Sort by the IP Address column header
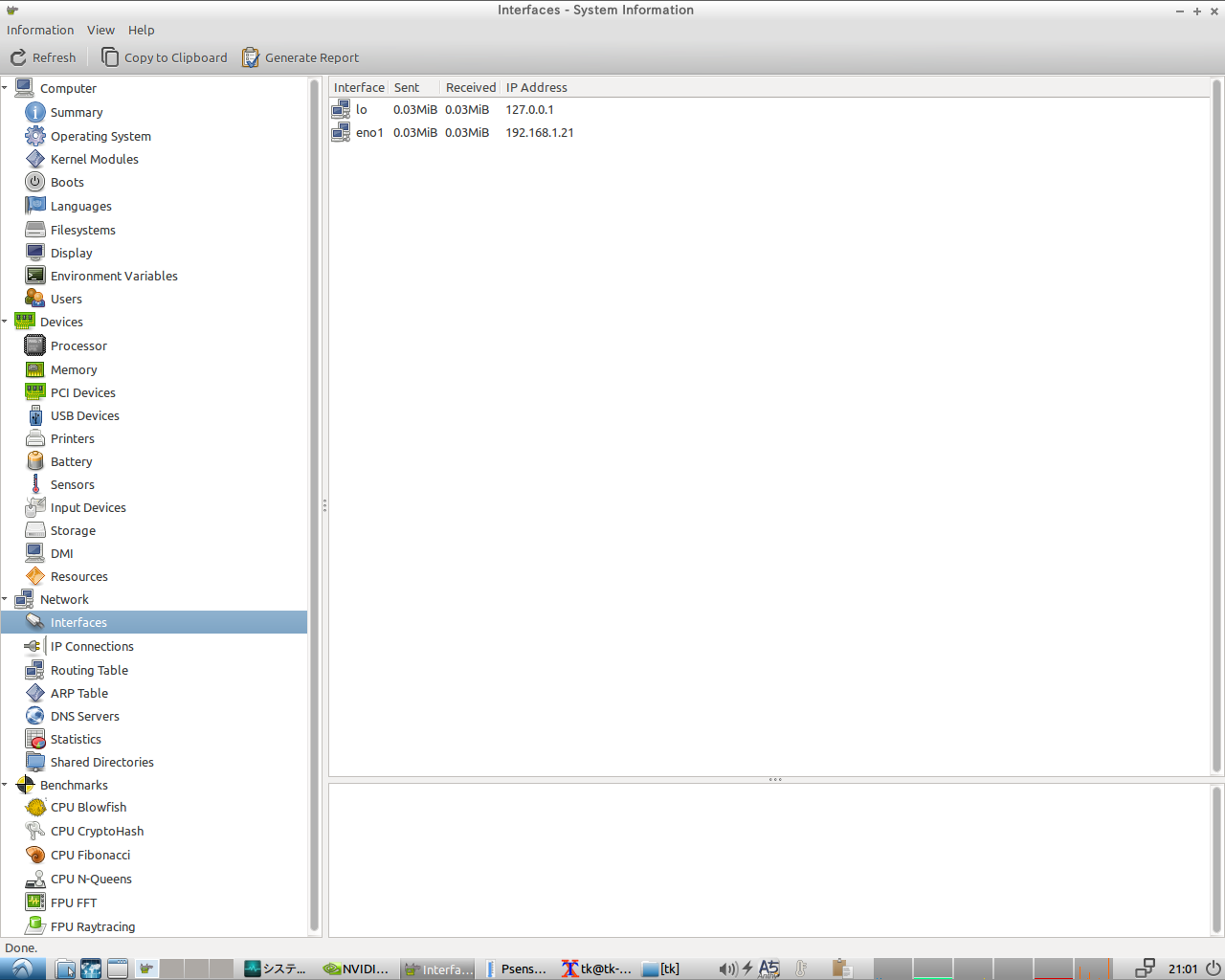This screenshot has height=980, width=1225. pos(537,87)
